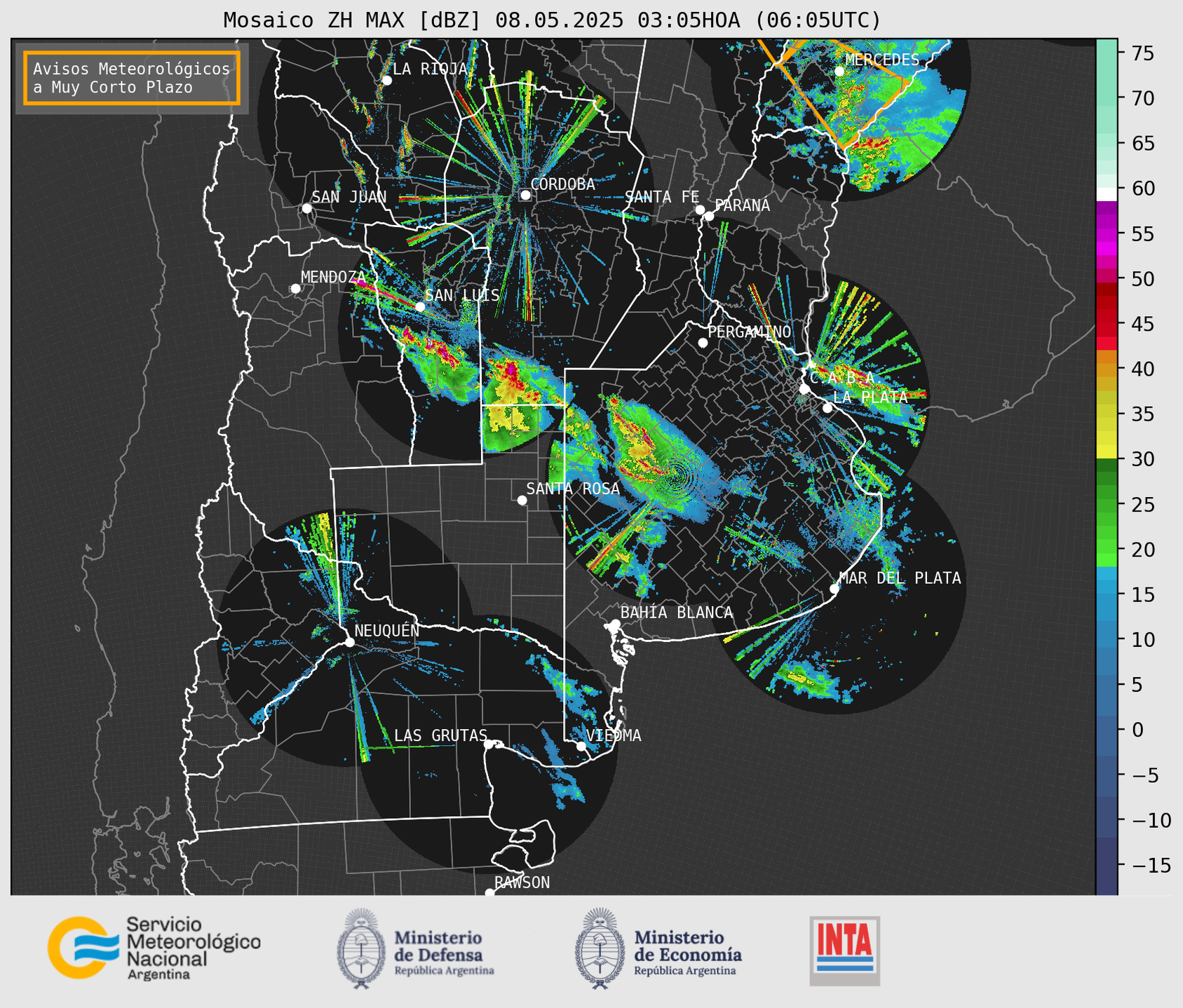Click the MERCEDES city marker
This screenshot has width=1183, height=1008.
point(839,71)
